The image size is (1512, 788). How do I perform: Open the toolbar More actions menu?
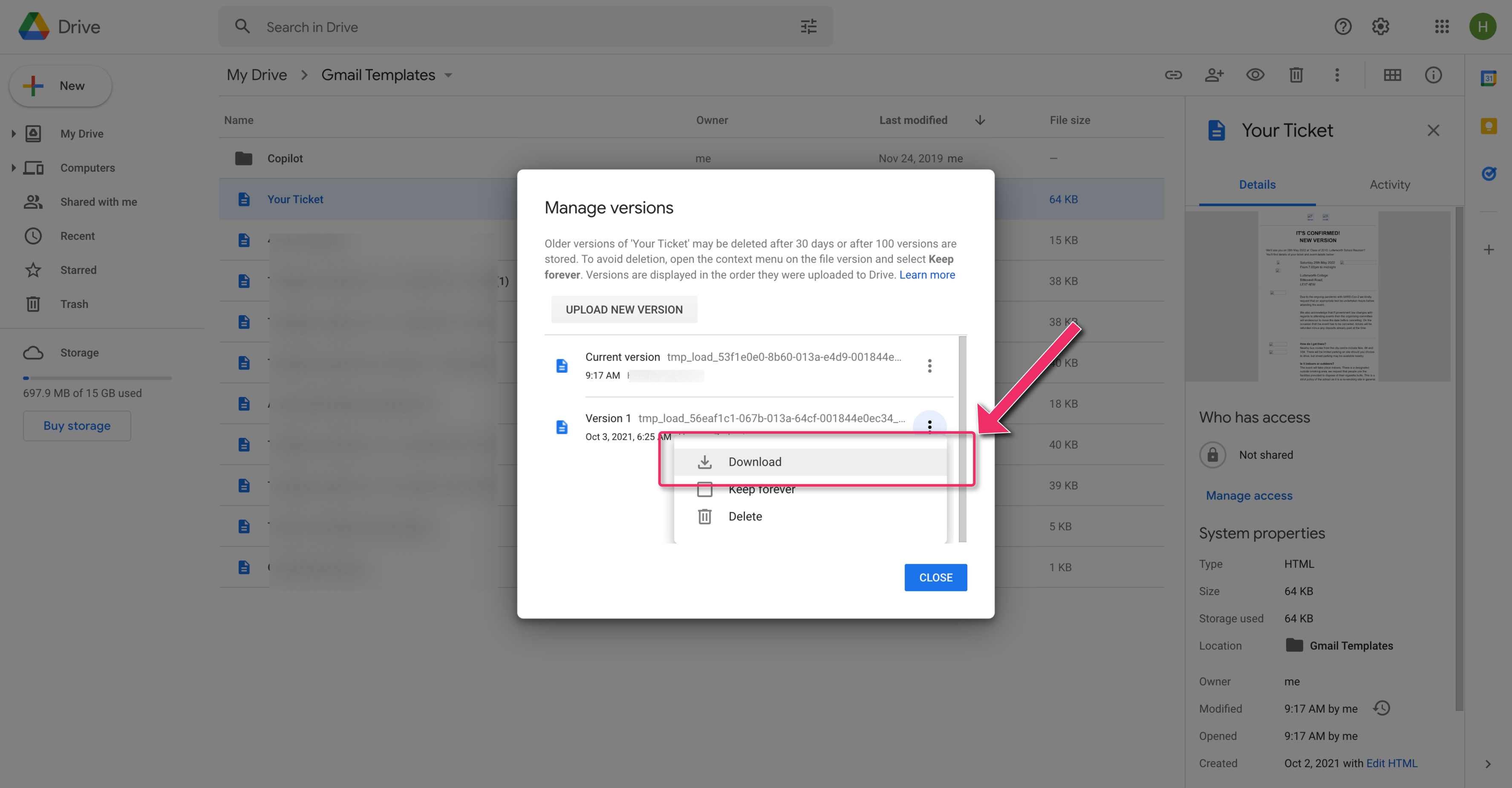1337,75
